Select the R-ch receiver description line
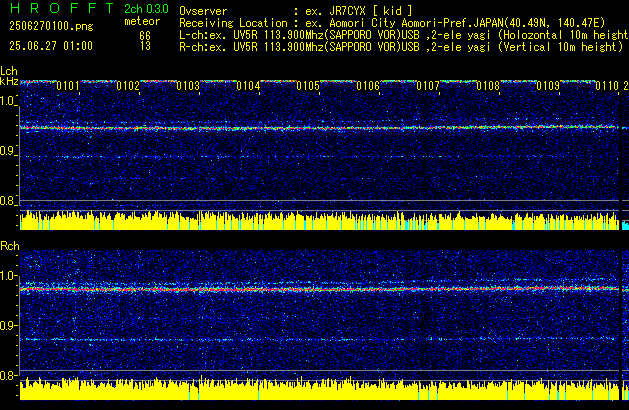 click(401, 47)
